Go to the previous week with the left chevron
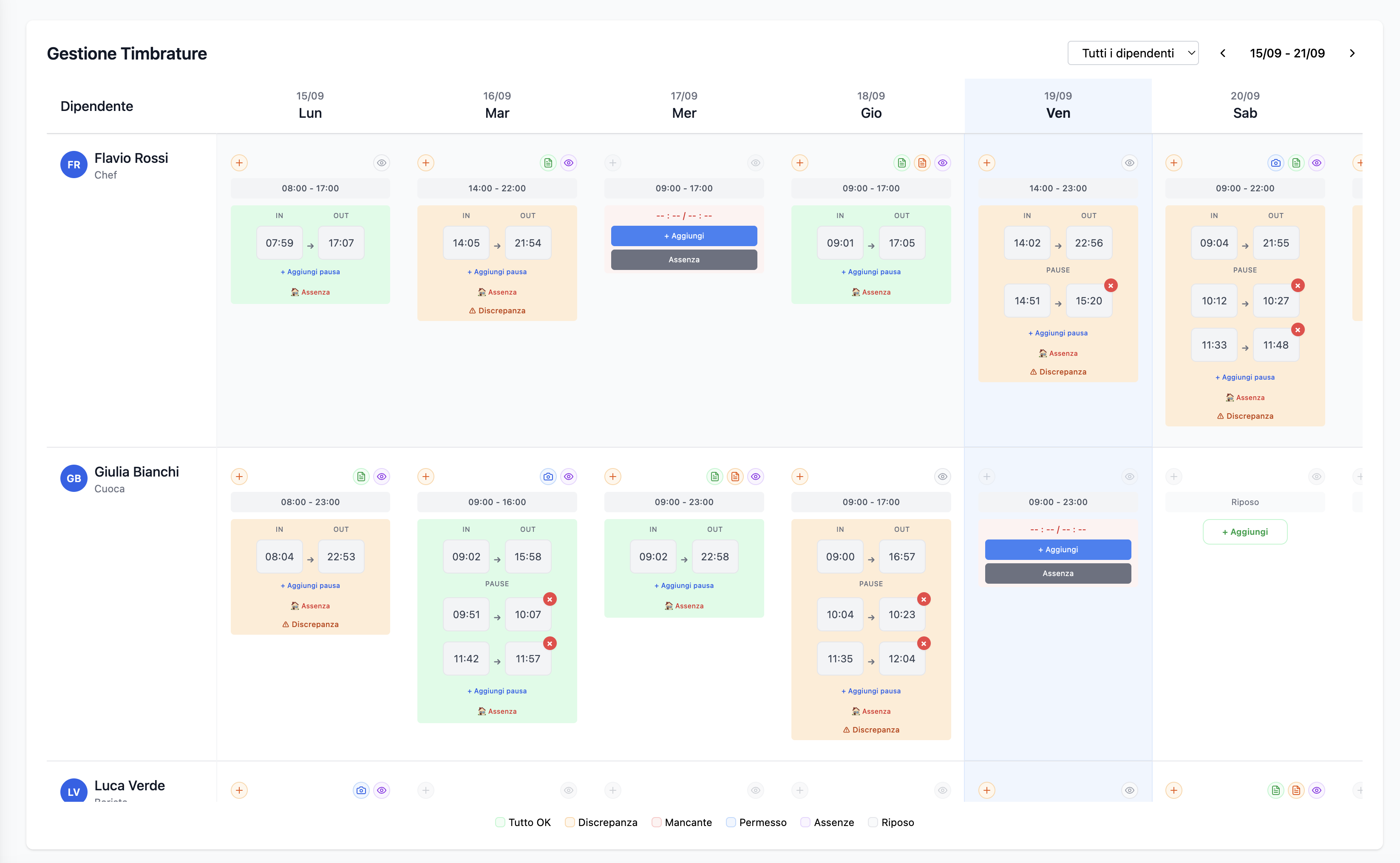1400x863 pixels. (1223, 53)
